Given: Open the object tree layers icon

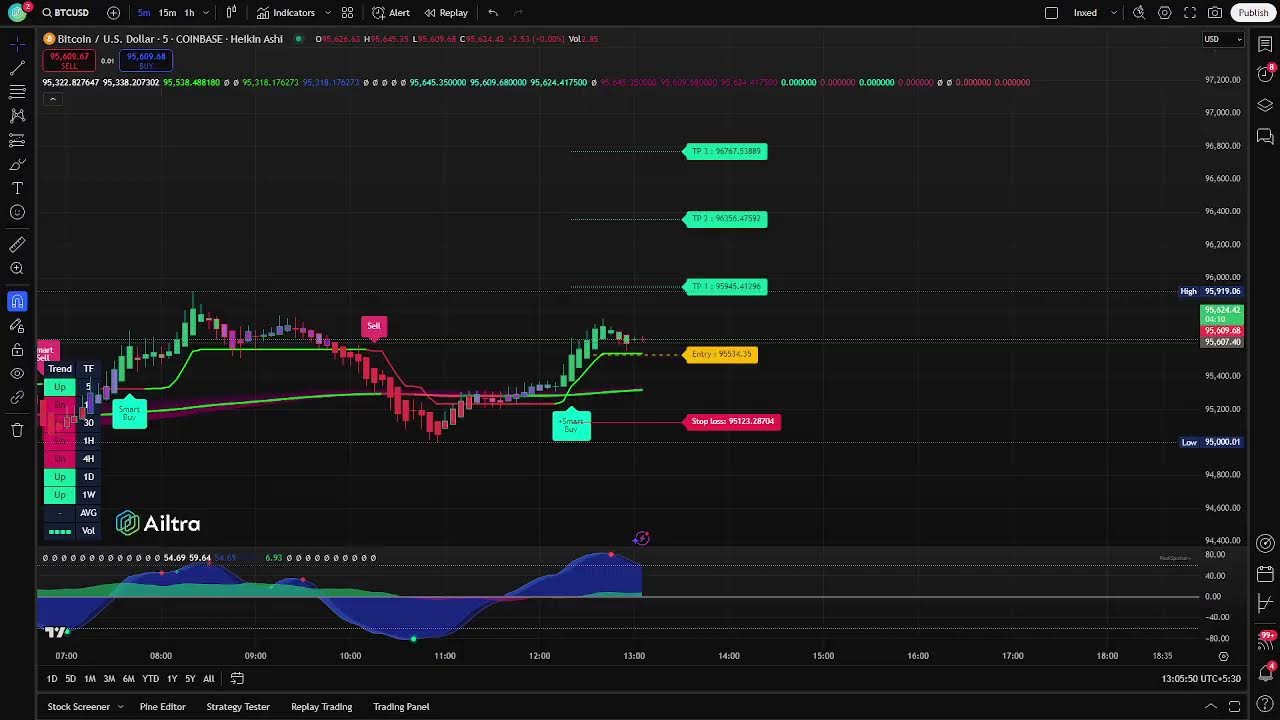Looking at the screenshot, I should click(1265, 105).
